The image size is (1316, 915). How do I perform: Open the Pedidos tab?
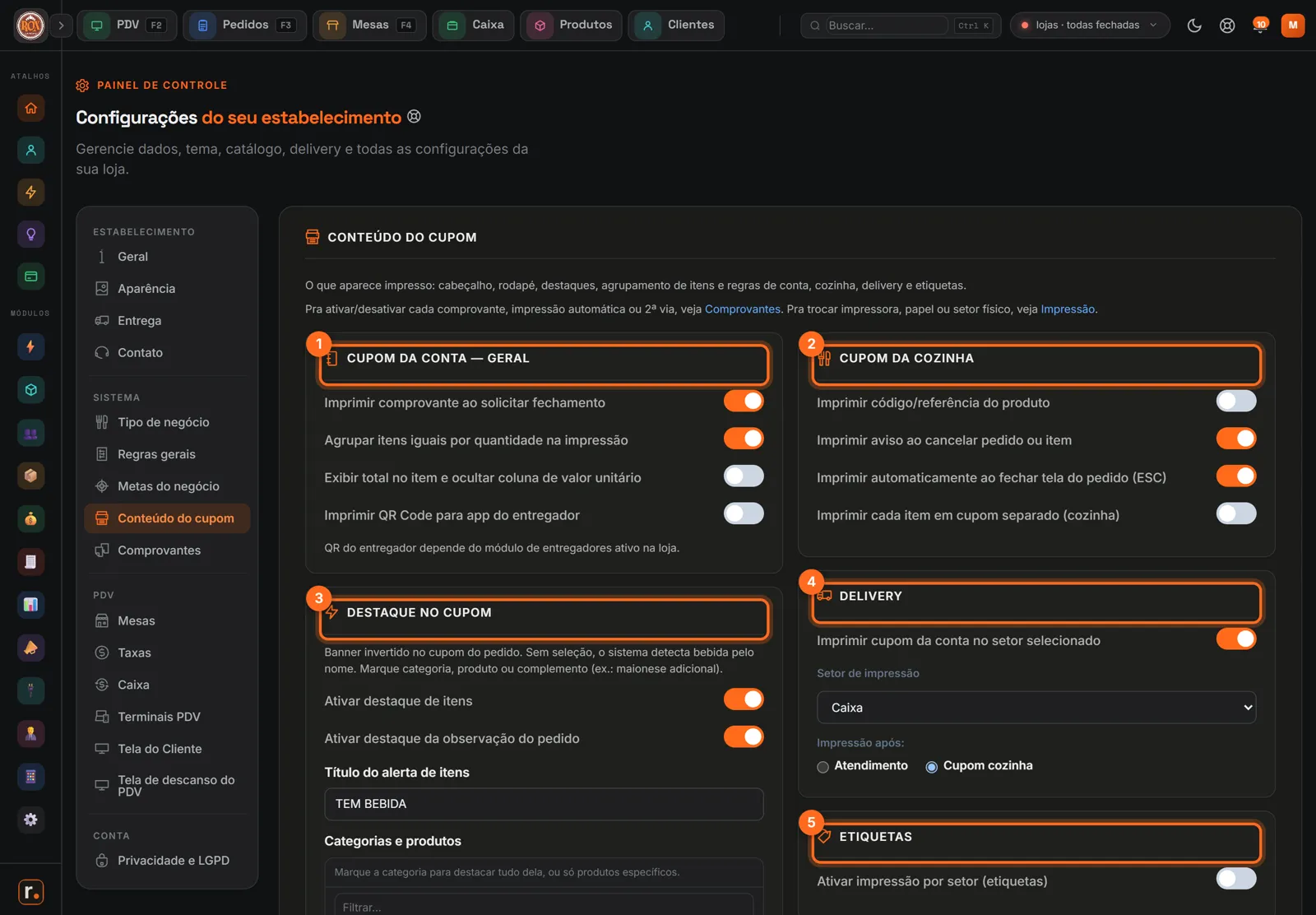tap(244, 26)
